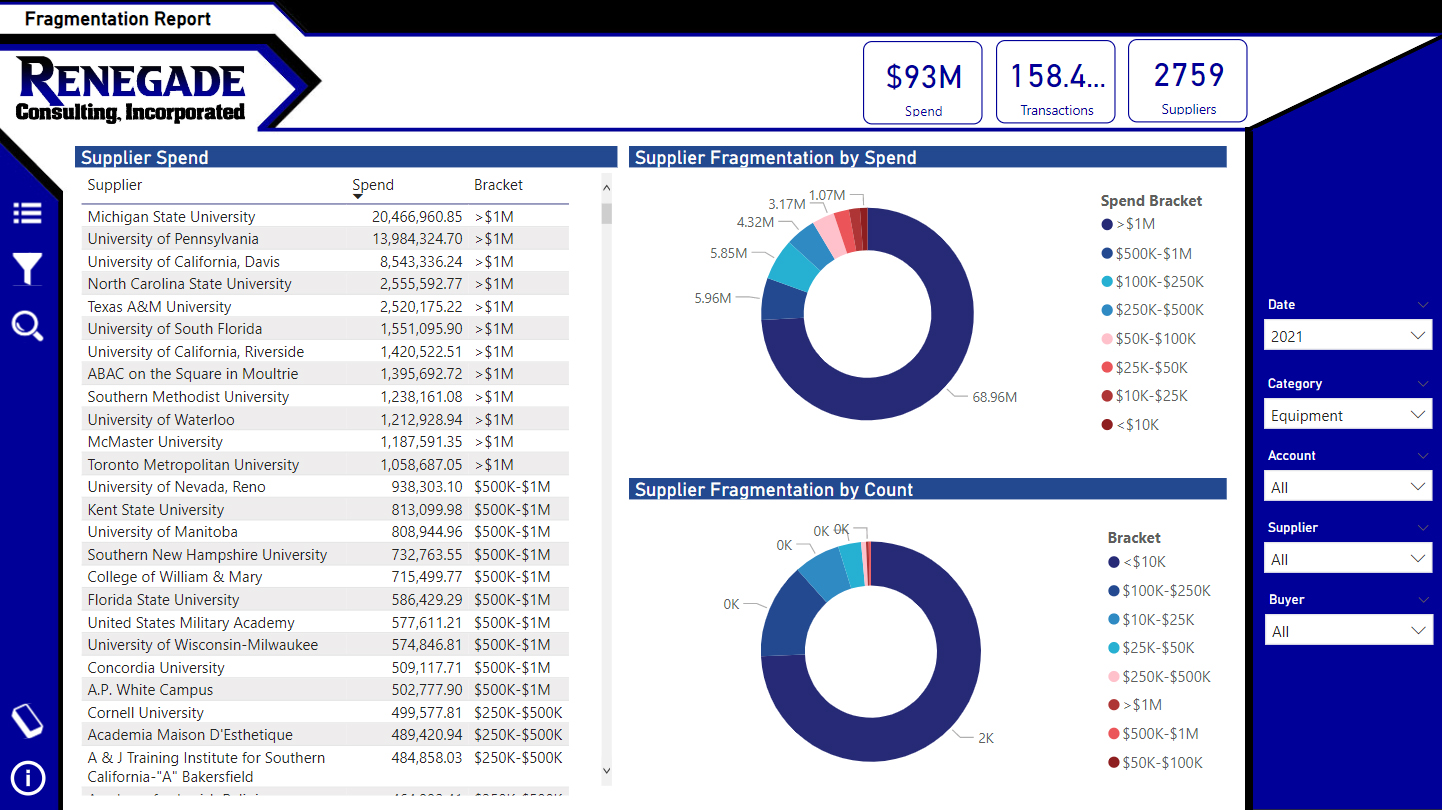The width and height of the screenshot is (1442, 810).
Task: Select North Carolina State University row
Action: click(325, 283)
